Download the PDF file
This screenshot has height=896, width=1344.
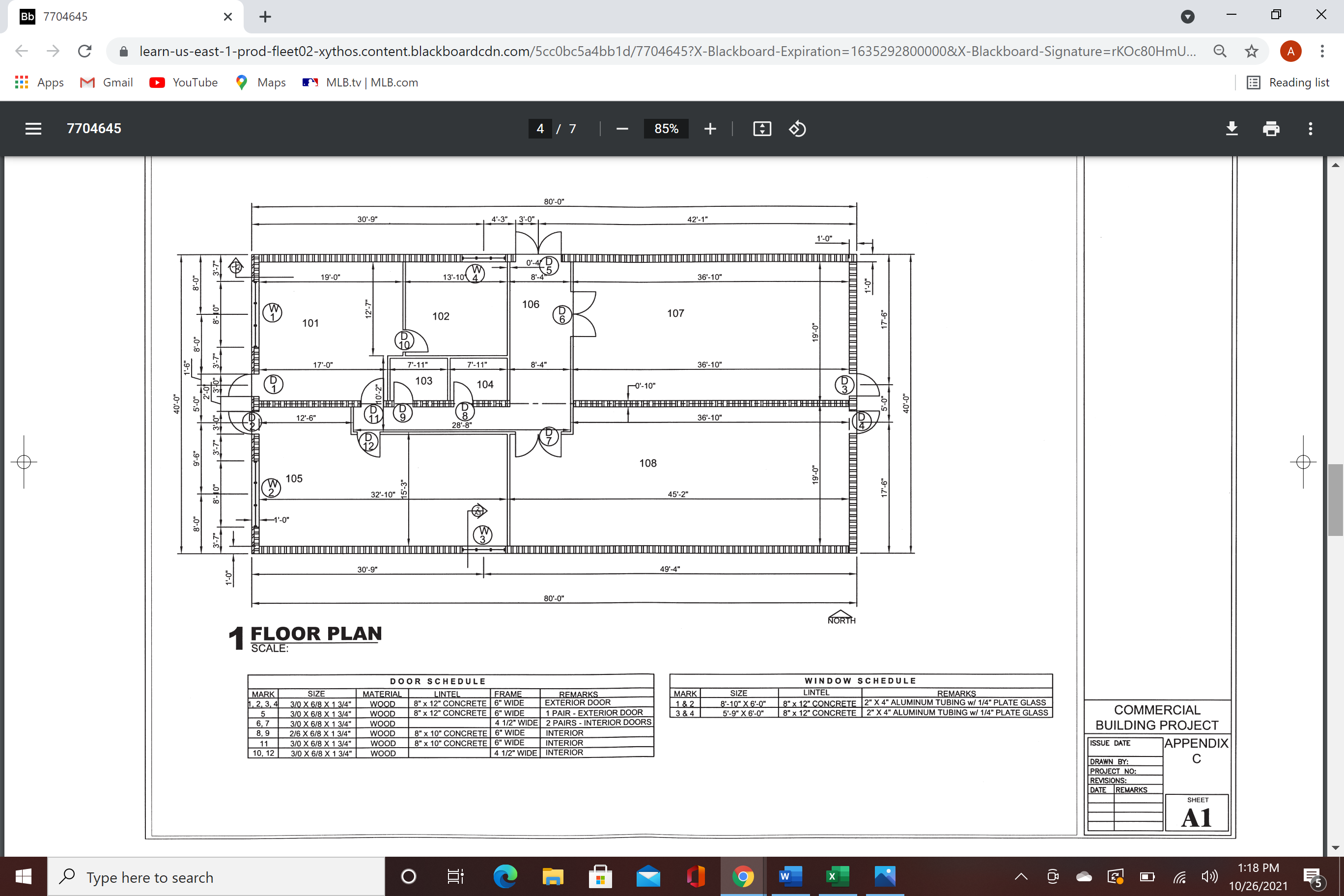[1232, 129]
